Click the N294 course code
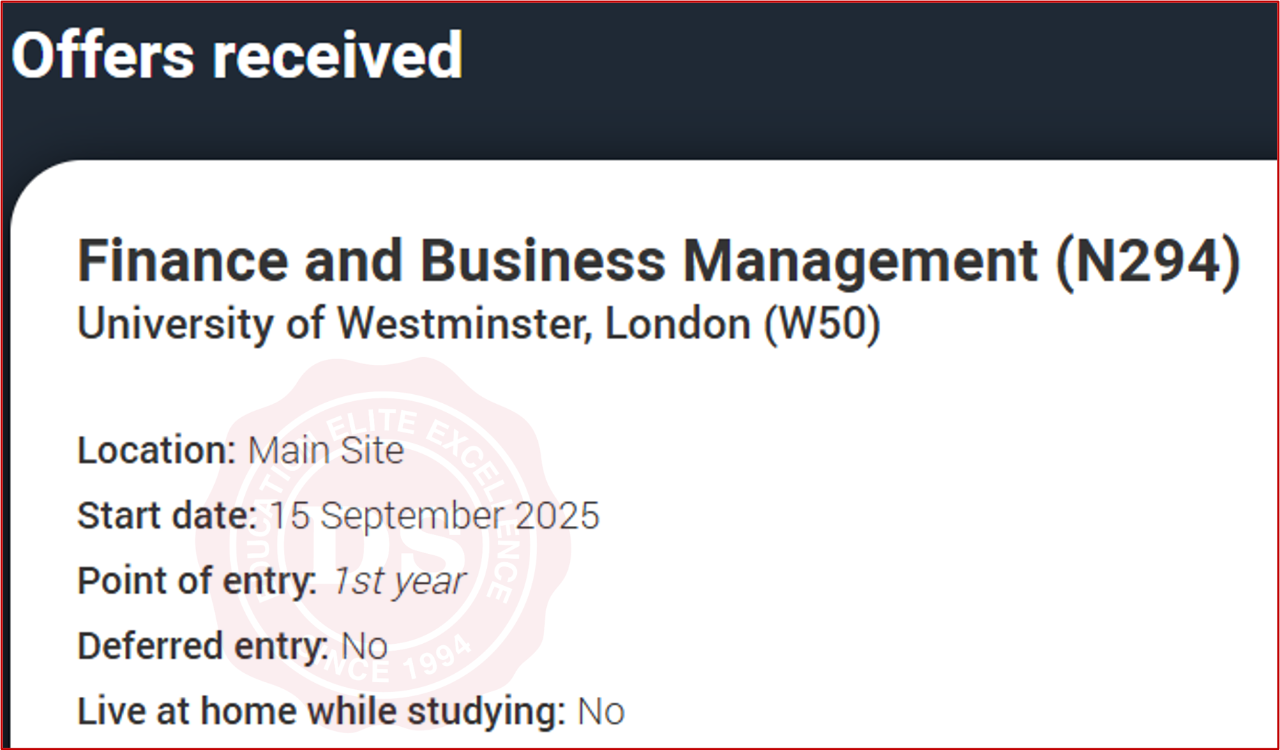The width and height of the screenshot is (1280, 750). (1149, 261)
